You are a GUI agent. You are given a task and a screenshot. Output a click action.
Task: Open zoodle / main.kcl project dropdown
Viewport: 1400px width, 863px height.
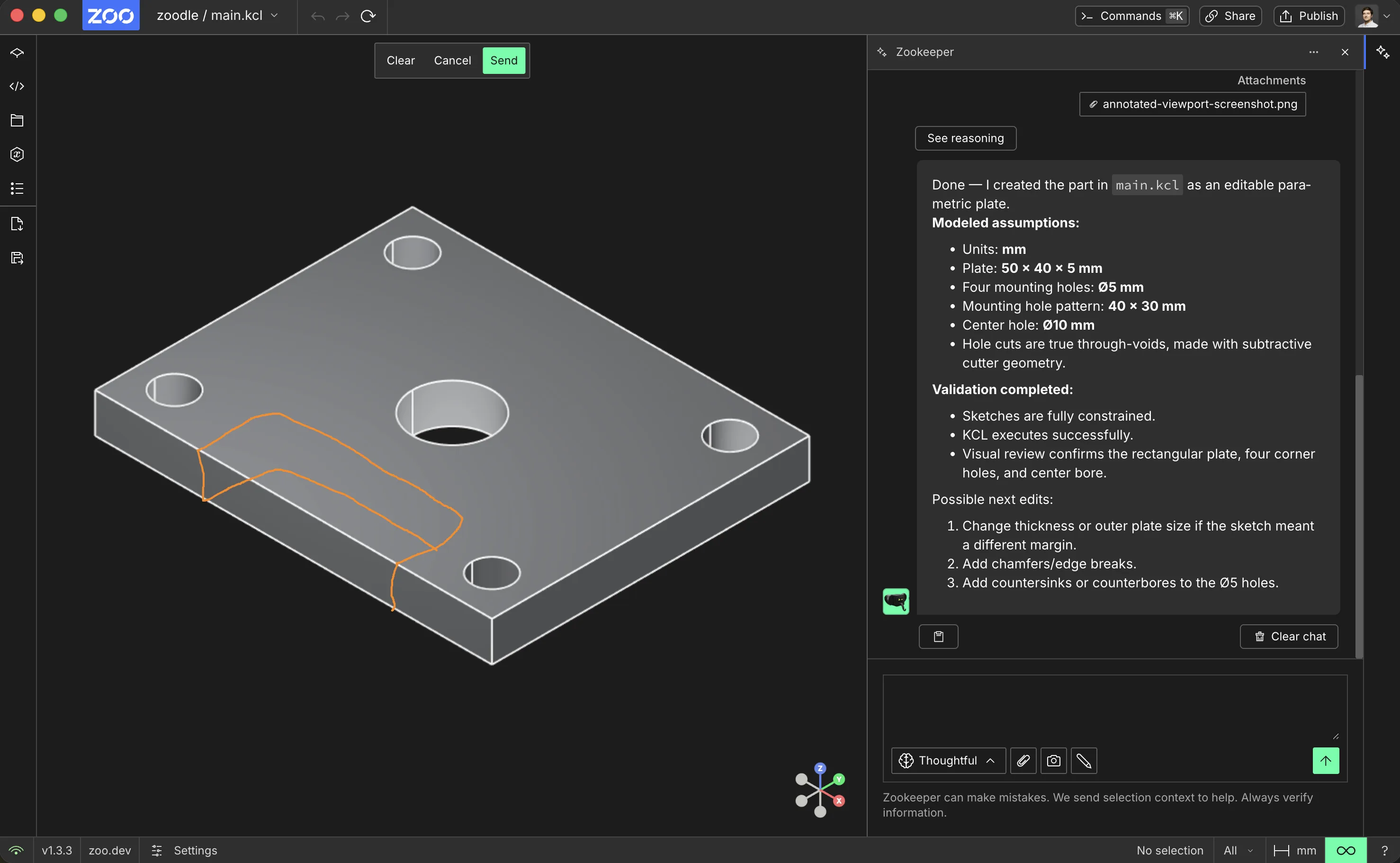pyautogui.click(x=217, y=16)
